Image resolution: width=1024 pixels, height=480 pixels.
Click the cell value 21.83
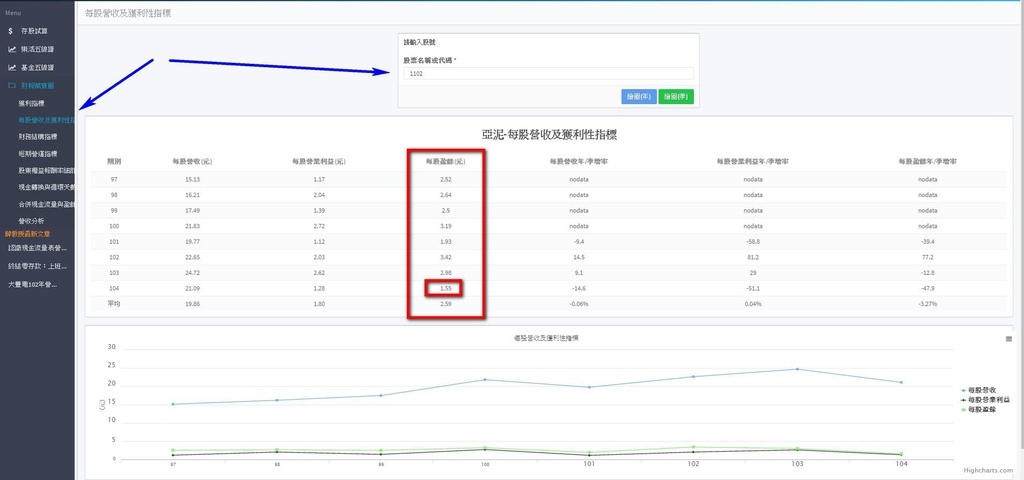tap(192, 226)
